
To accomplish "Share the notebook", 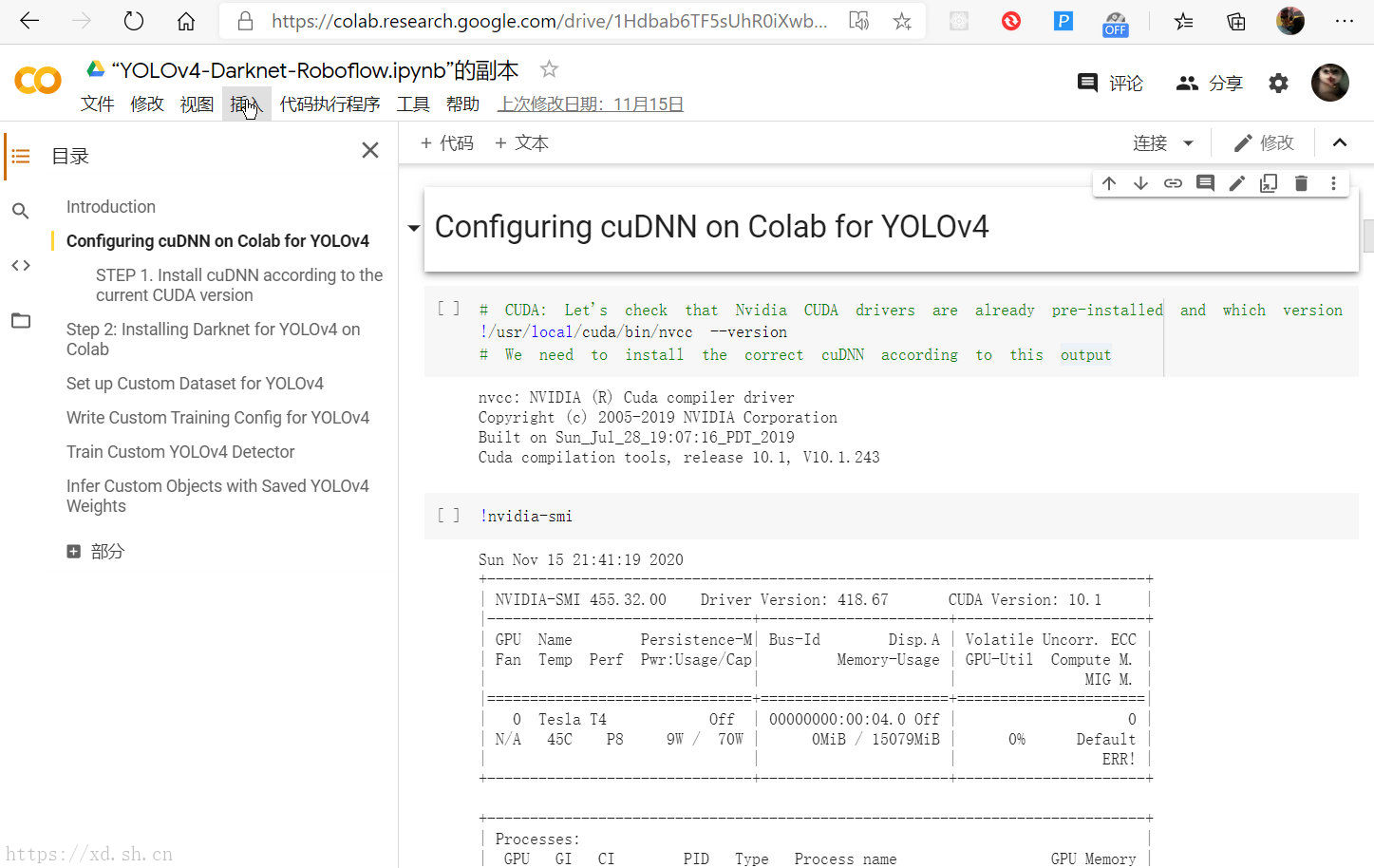I will tap(1209, 84).
